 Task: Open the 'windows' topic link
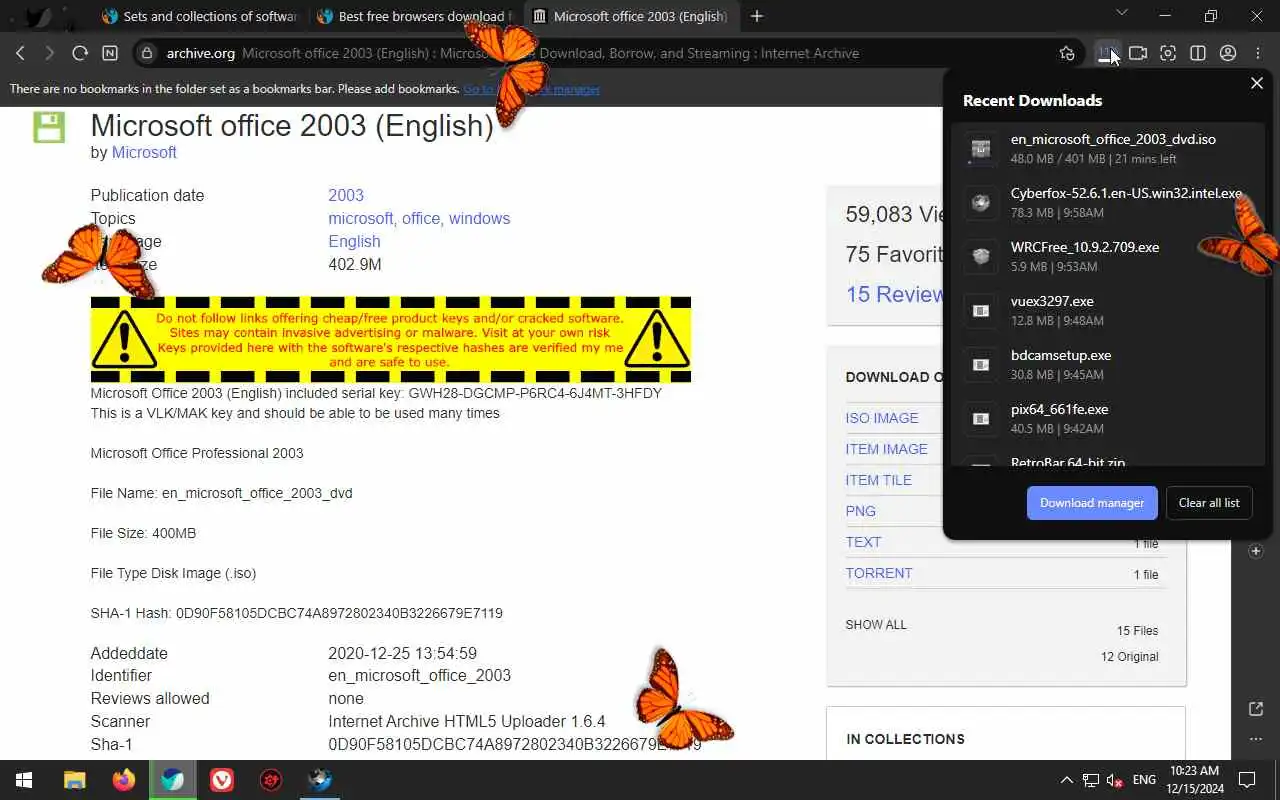(479, 218)
